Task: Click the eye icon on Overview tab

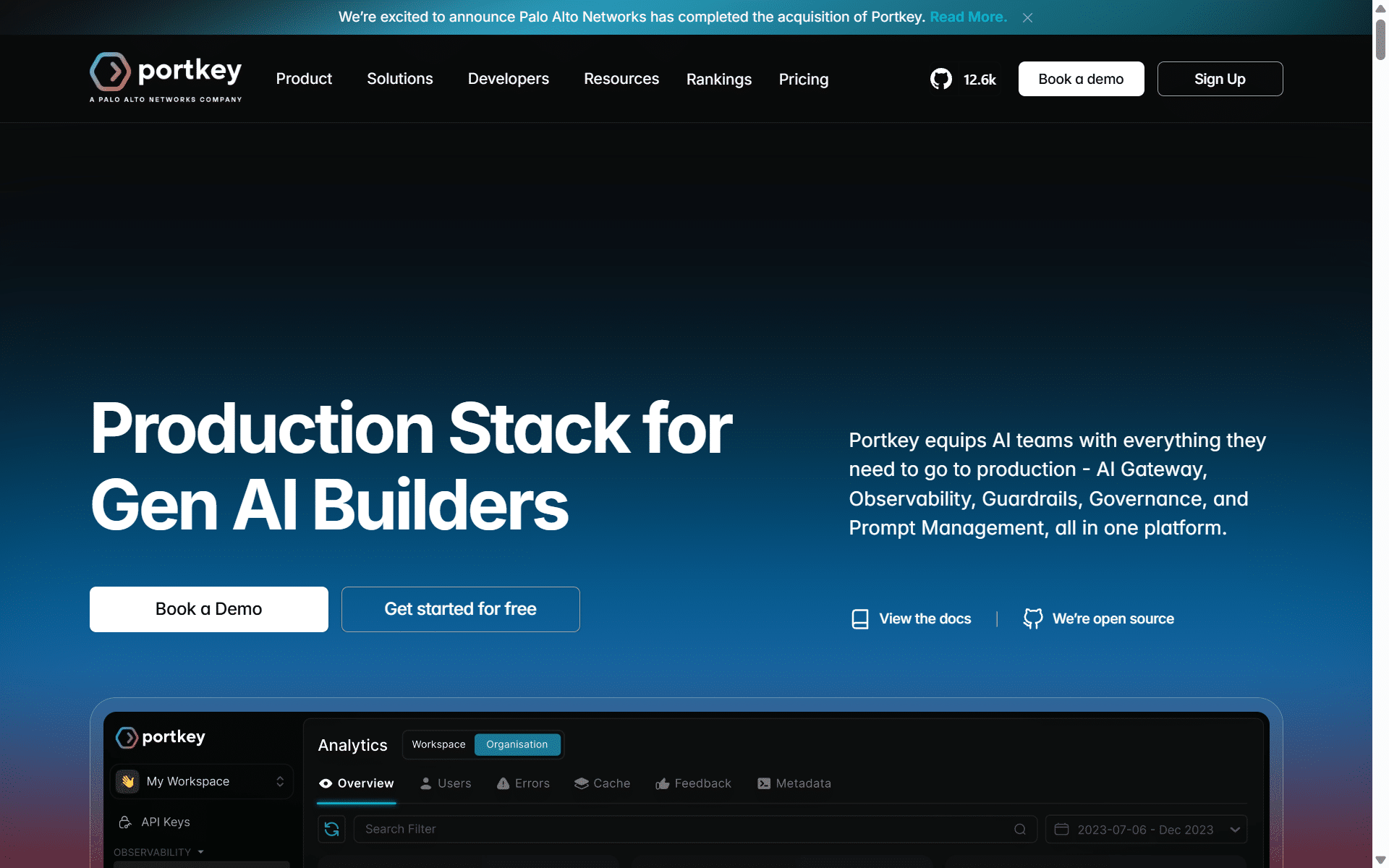Action: [326, 783]
